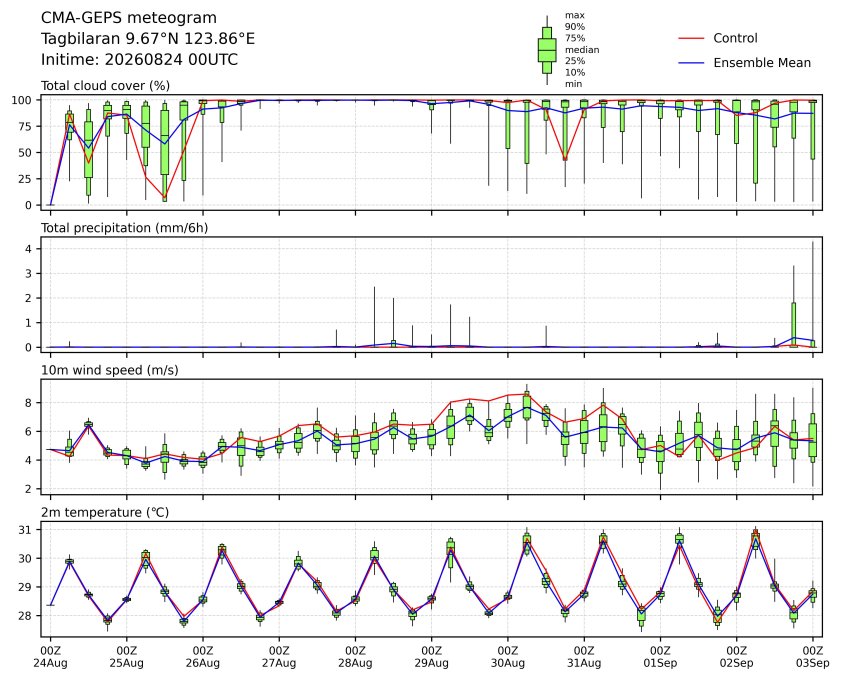This screenshot has width=841, height=680.
Task: Click the 00Z 03Sep axis tick label
Action: click(x=813, y=656)
